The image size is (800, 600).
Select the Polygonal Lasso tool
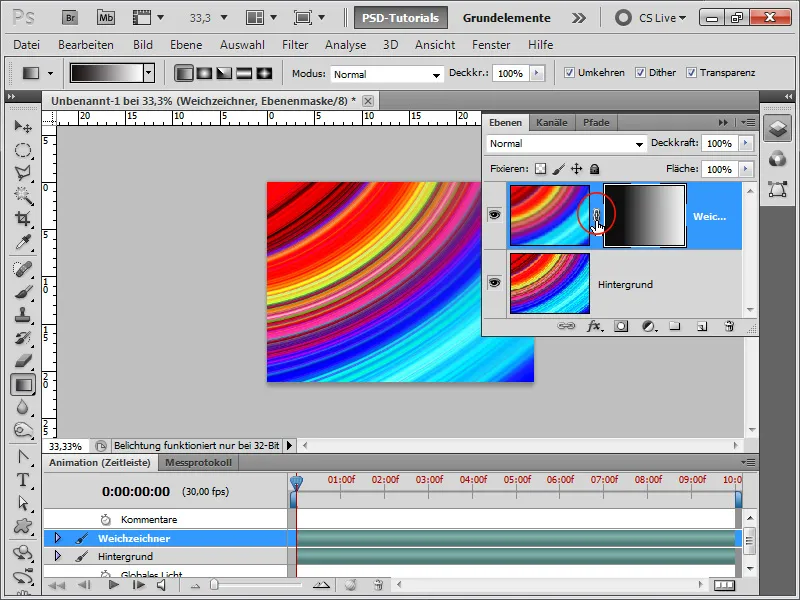pyautogui.click(x=23, y=173)
